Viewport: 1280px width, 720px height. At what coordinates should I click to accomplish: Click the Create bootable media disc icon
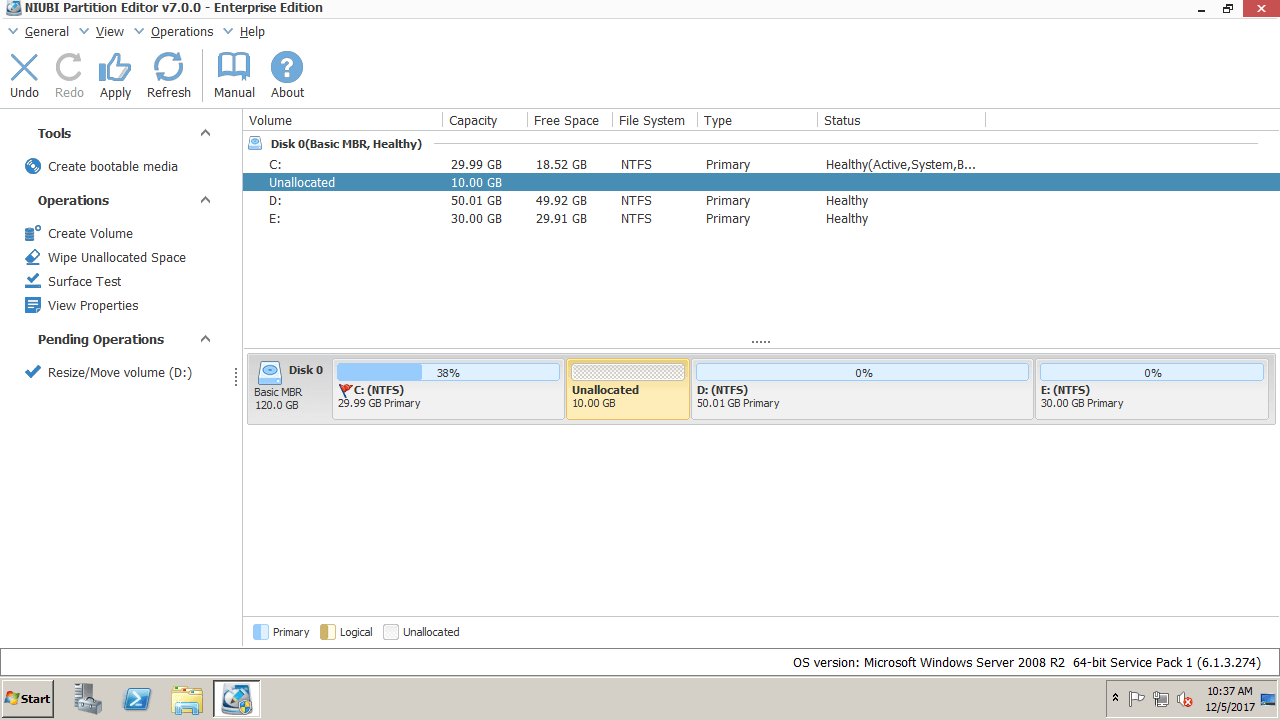pyautogui.click(x=33, y=167)
